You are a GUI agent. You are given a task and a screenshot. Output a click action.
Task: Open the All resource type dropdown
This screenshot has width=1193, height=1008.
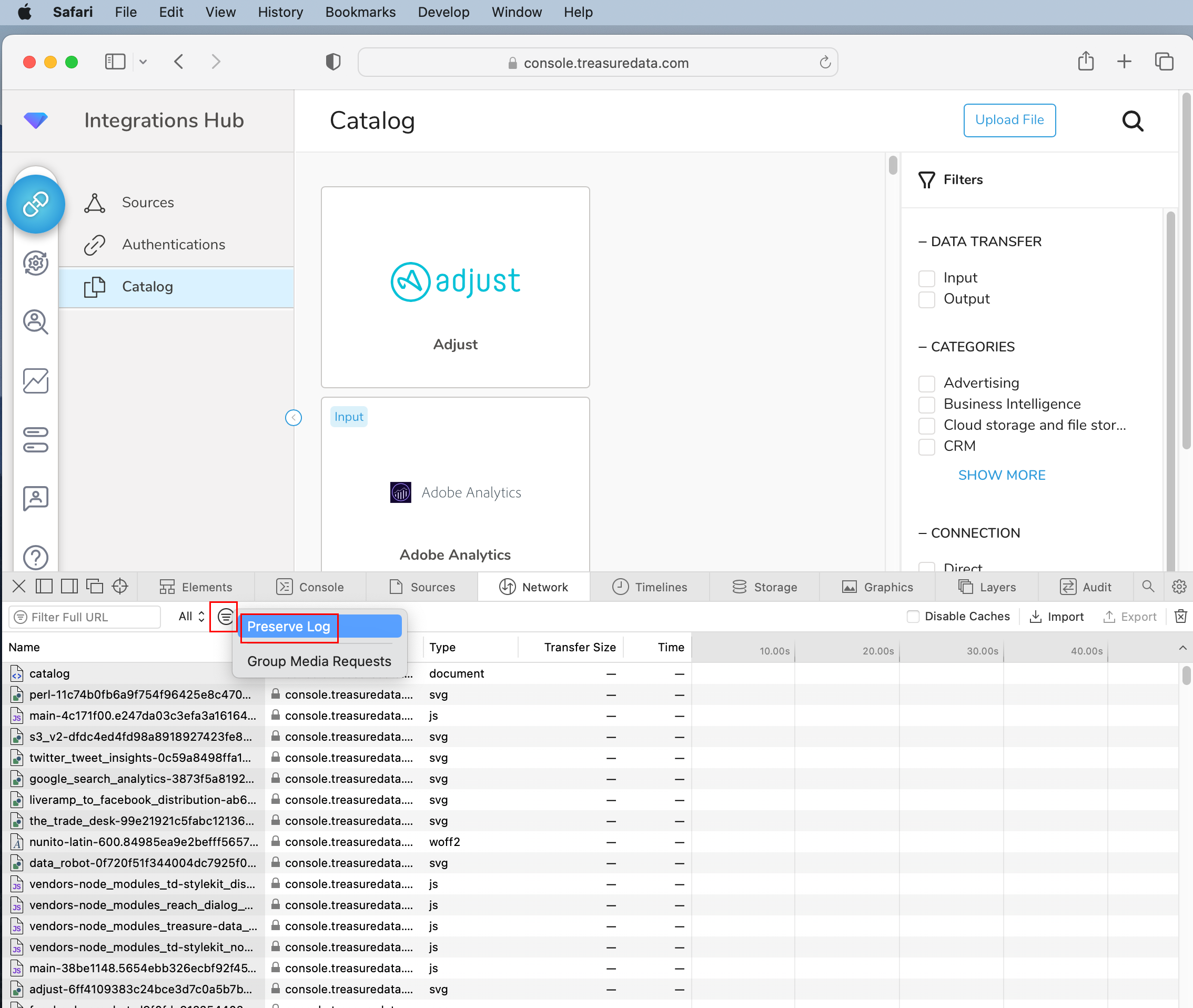coord(191,616)
